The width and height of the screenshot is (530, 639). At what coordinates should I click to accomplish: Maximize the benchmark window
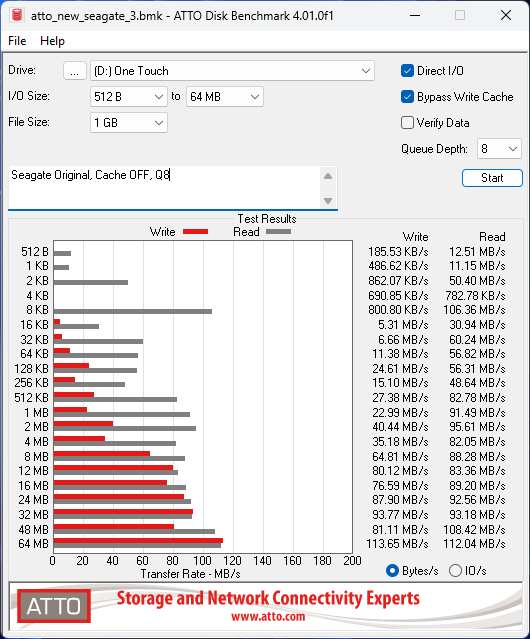(460, 15)
